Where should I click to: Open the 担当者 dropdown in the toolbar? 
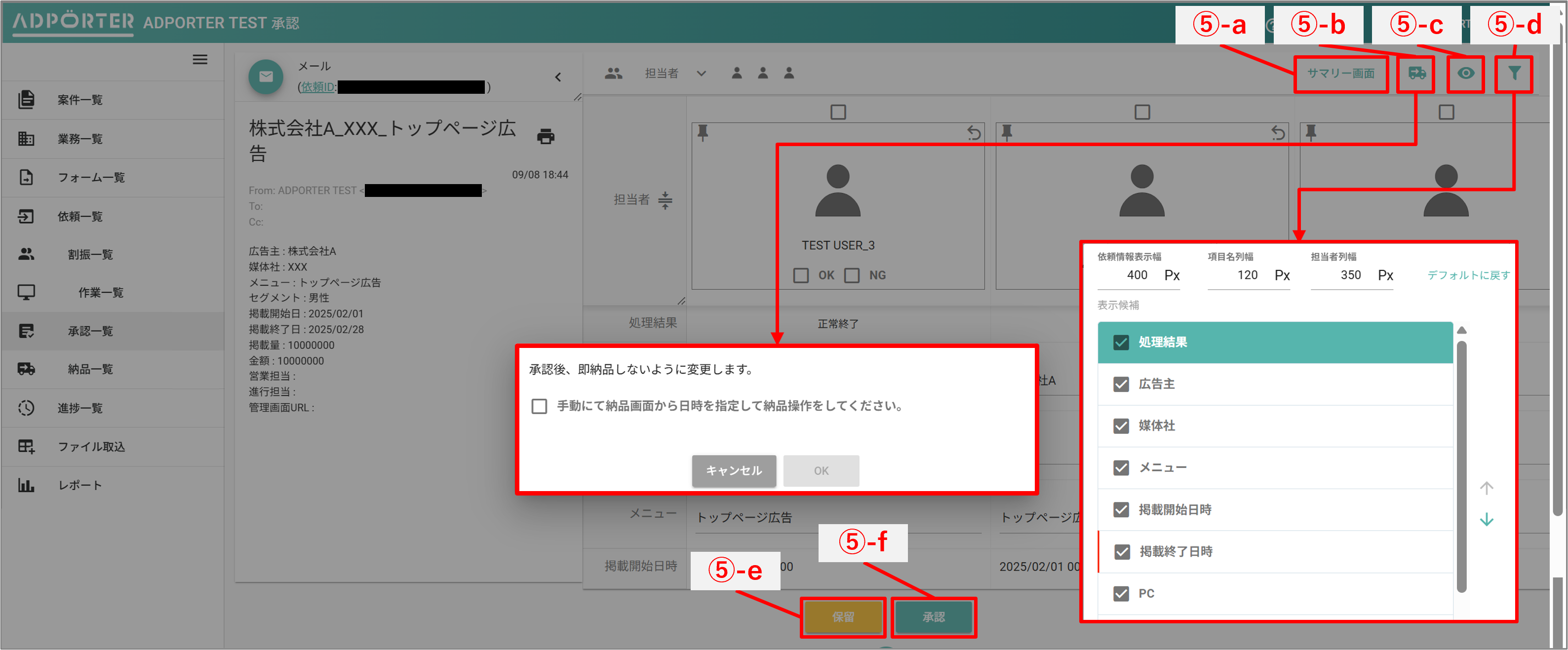point(701,73)
